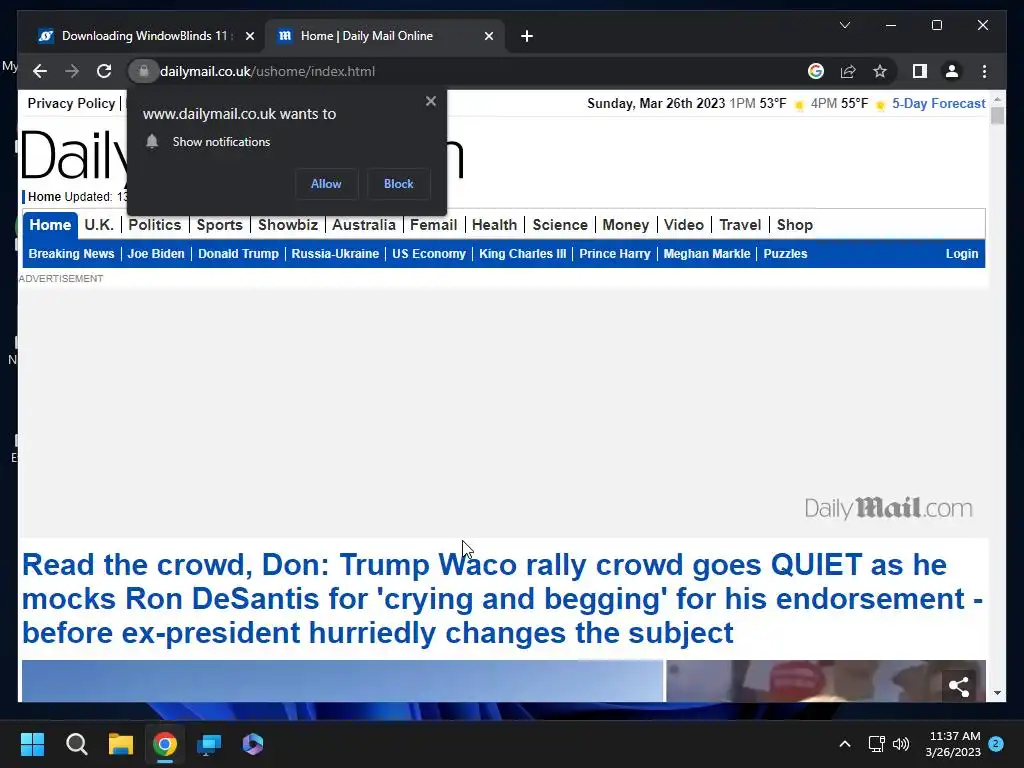Reload the Daily Mail page
This screenshot has width=1024, height=768.
(104, 71)
